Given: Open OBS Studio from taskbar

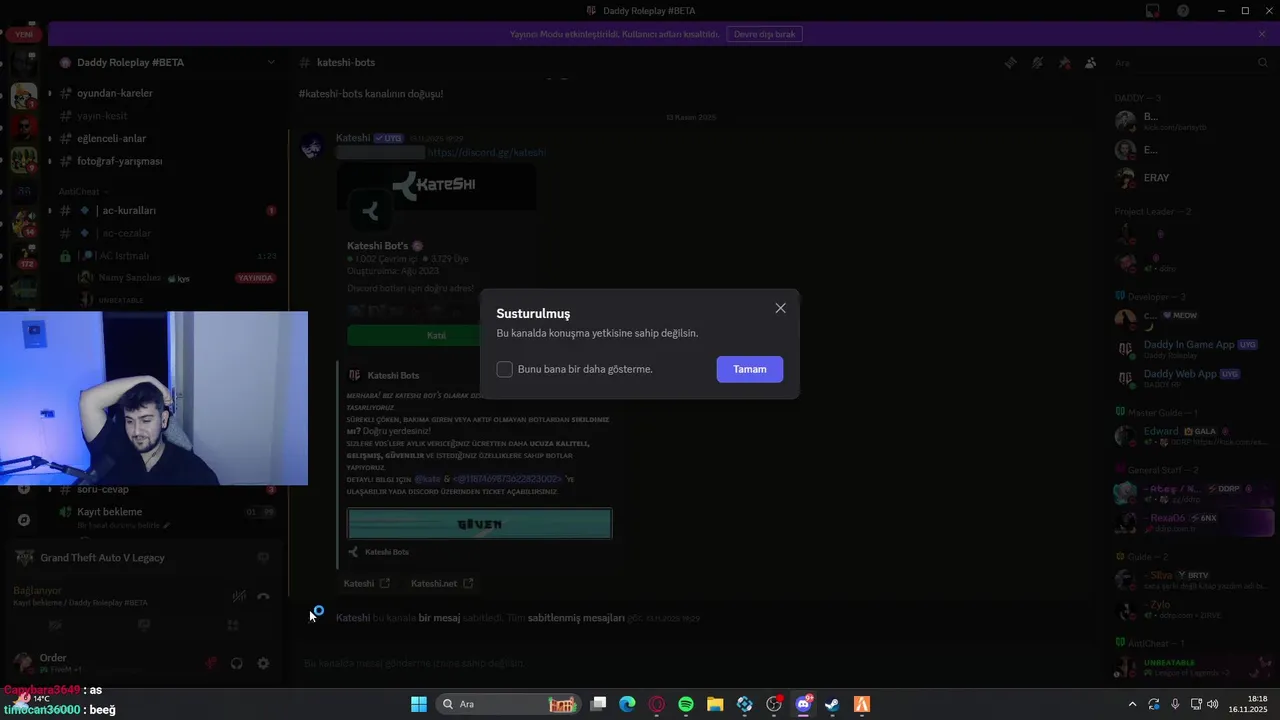Looking at the screenshot, I should coord(773,704).
